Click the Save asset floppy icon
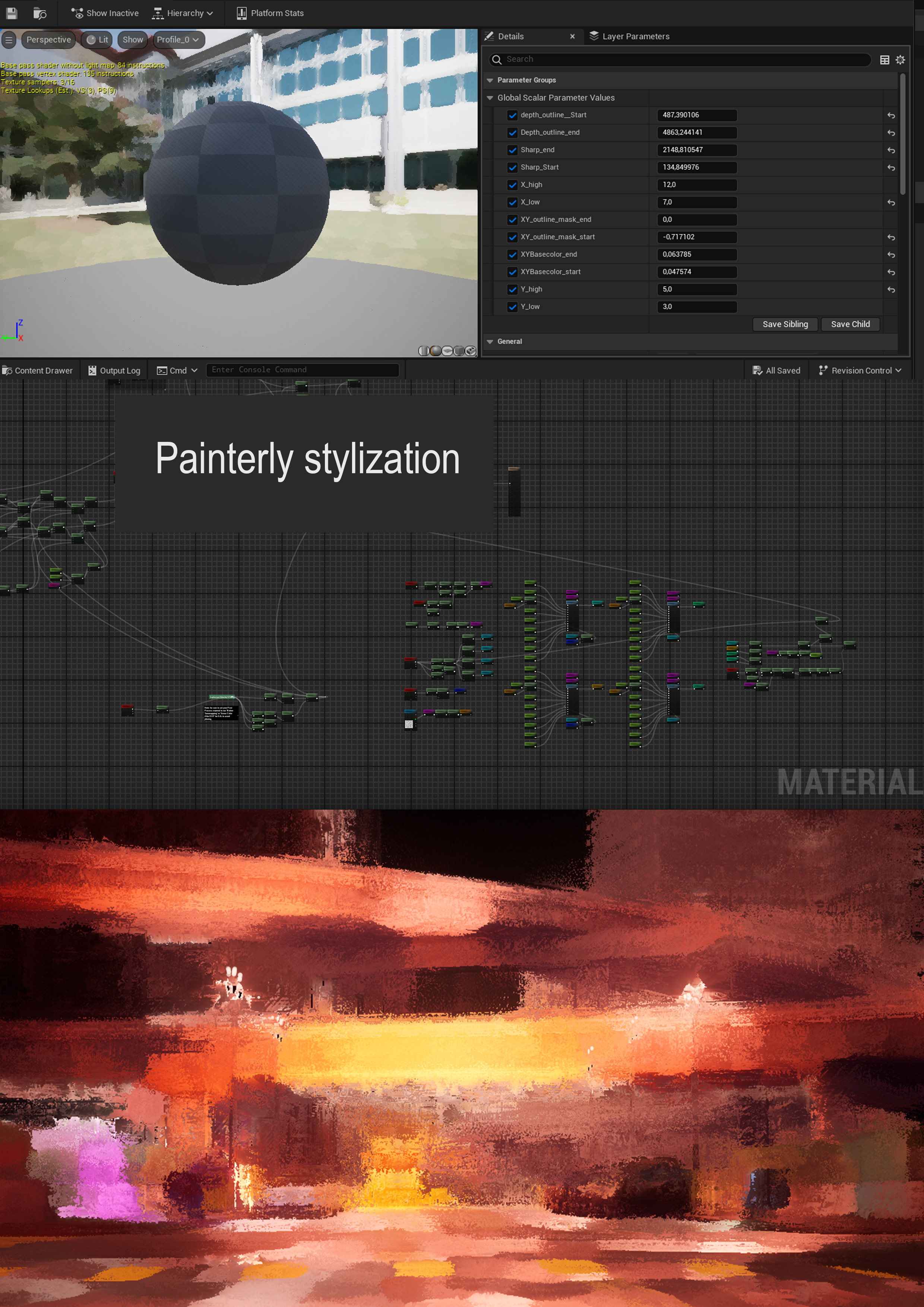The width and height of the screenshot is (924, 1307). point(12,13)
